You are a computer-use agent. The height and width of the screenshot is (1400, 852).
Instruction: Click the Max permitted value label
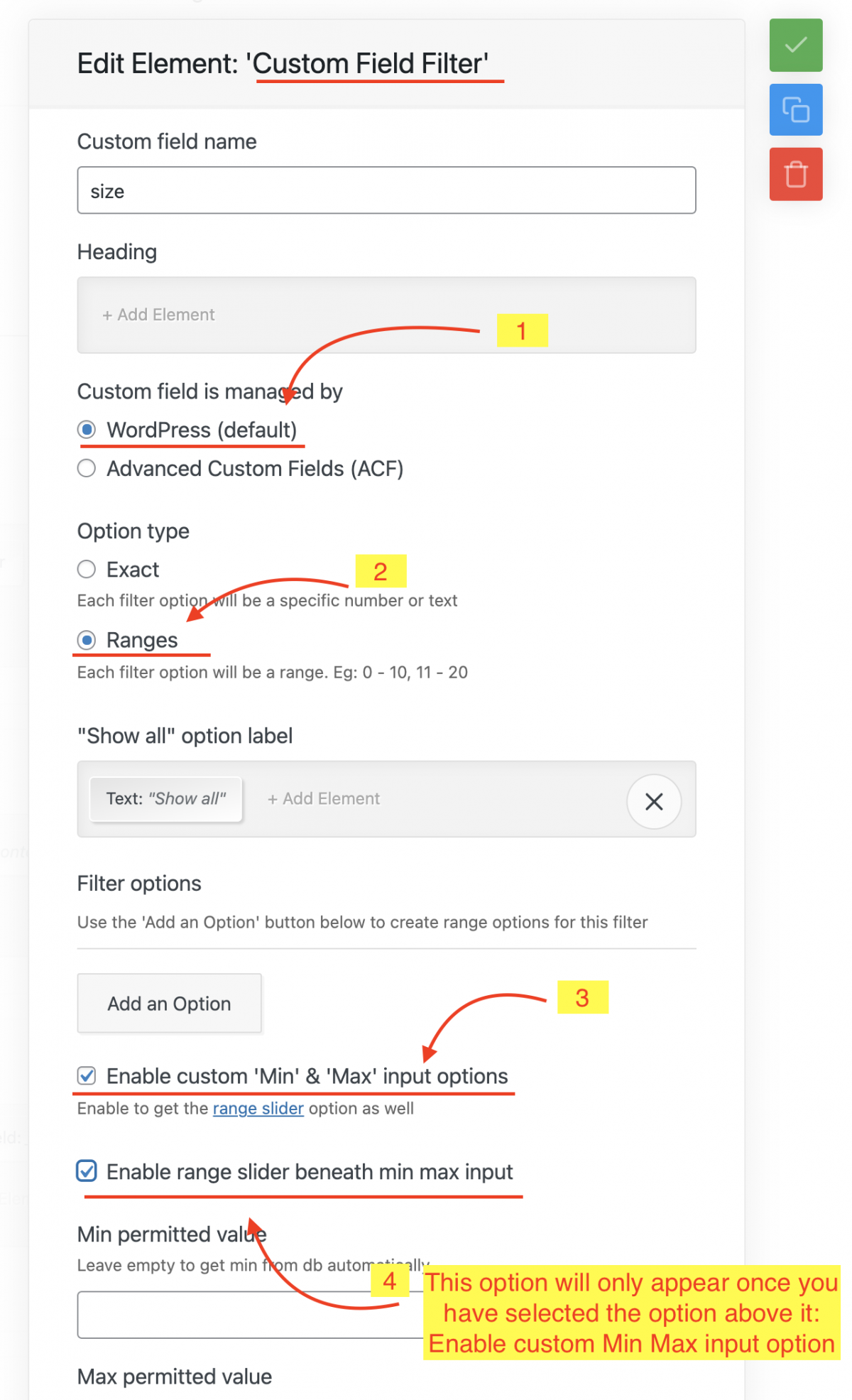[175, 1377]
